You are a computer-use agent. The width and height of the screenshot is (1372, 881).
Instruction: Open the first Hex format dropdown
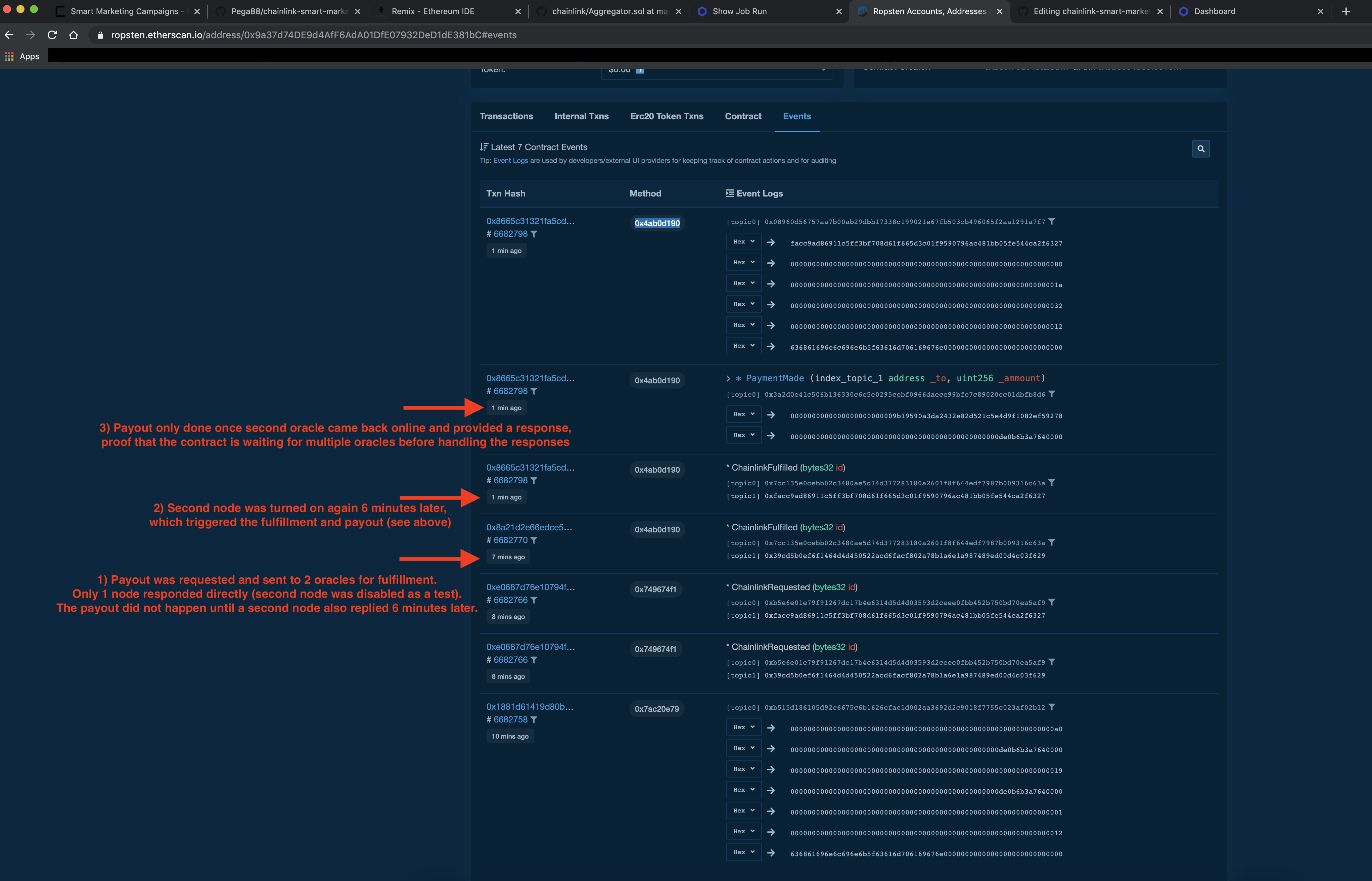tap(743, 241)
